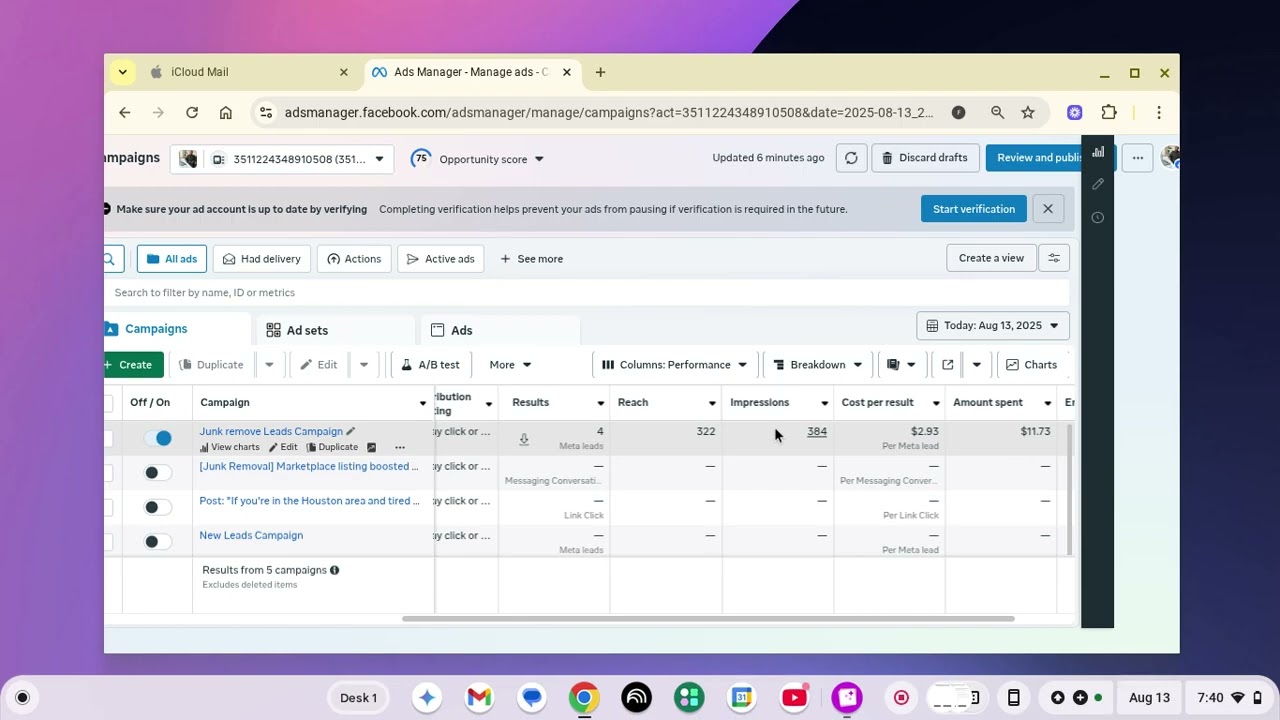Click the A/B test button
This screenshot has height=720, width=1280.
(x=430, y=365)
